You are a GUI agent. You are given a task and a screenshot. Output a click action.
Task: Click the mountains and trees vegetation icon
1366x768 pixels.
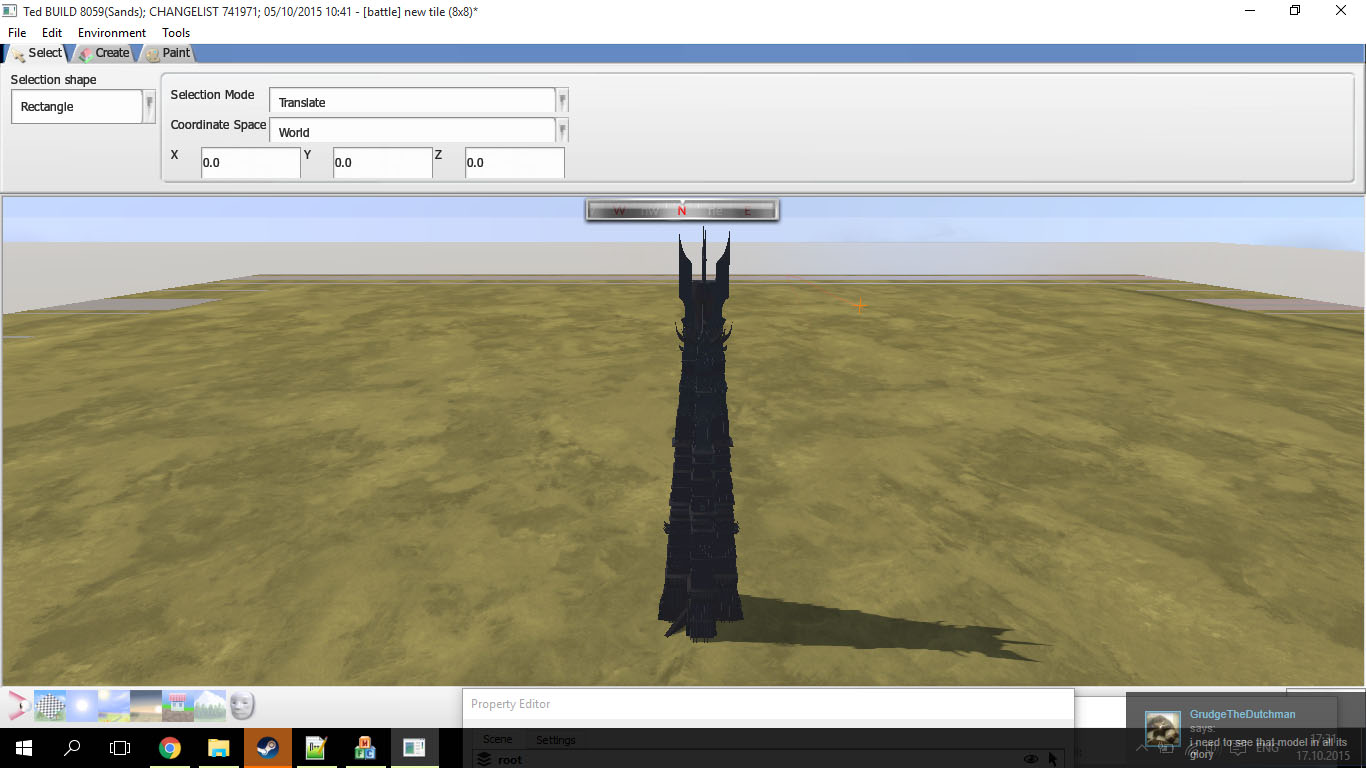tap(209, 706)
